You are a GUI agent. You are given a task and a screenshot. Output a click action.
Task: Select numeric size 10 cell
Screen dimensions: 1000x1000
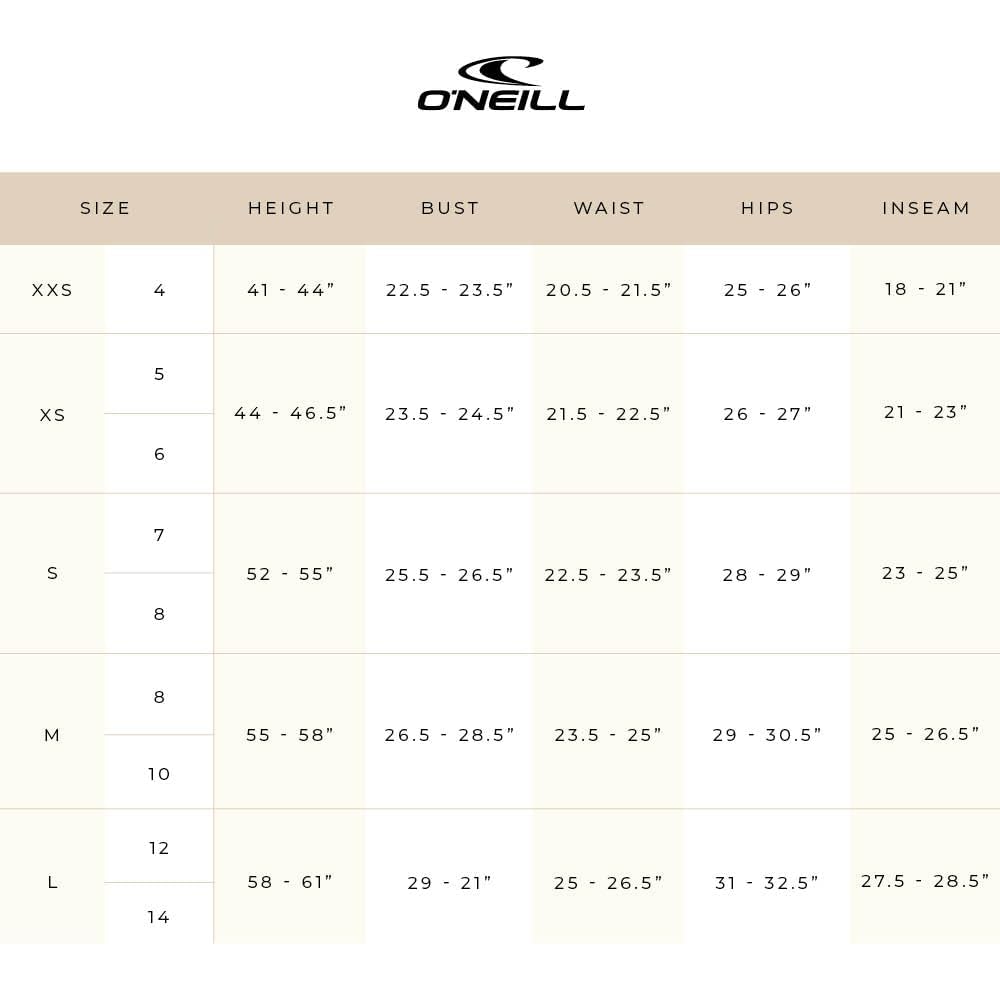pyautogui.click(x=160, y=773)
